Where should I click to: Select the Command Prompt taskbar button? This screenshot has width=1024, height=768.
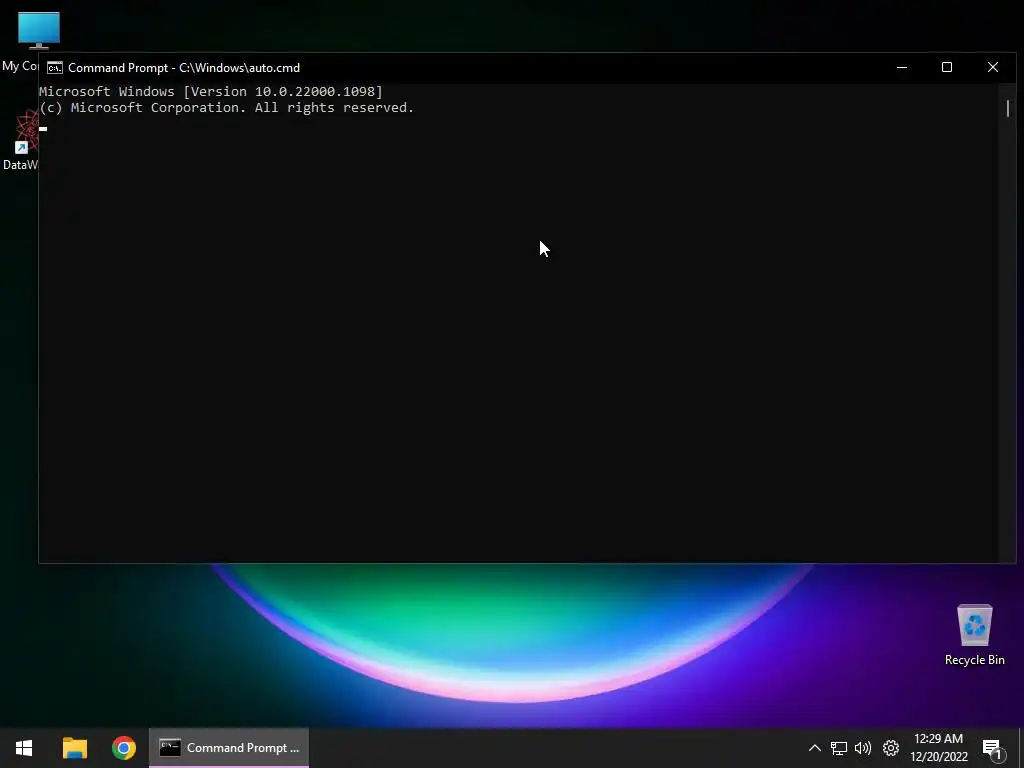[x=229, y=748]
